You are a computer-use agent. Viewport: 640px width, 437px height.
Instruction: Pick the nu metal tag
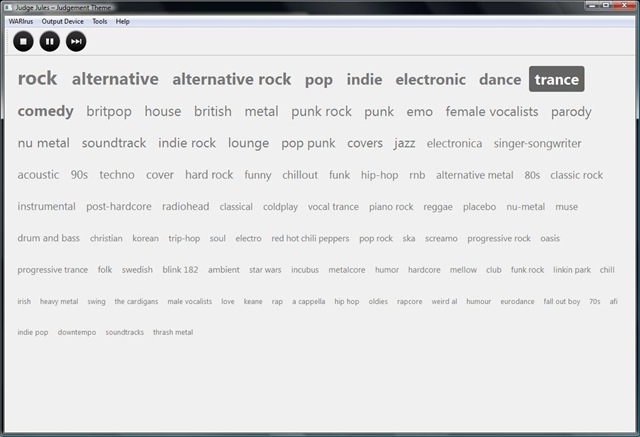point(44,143)
